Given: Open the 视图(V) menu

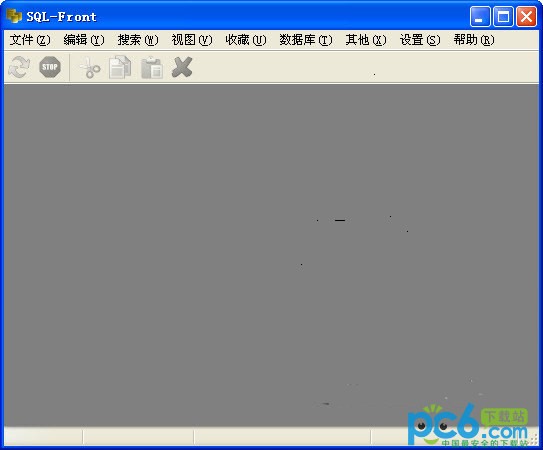Looking at the screenshot, I should (x=192, y=40).
